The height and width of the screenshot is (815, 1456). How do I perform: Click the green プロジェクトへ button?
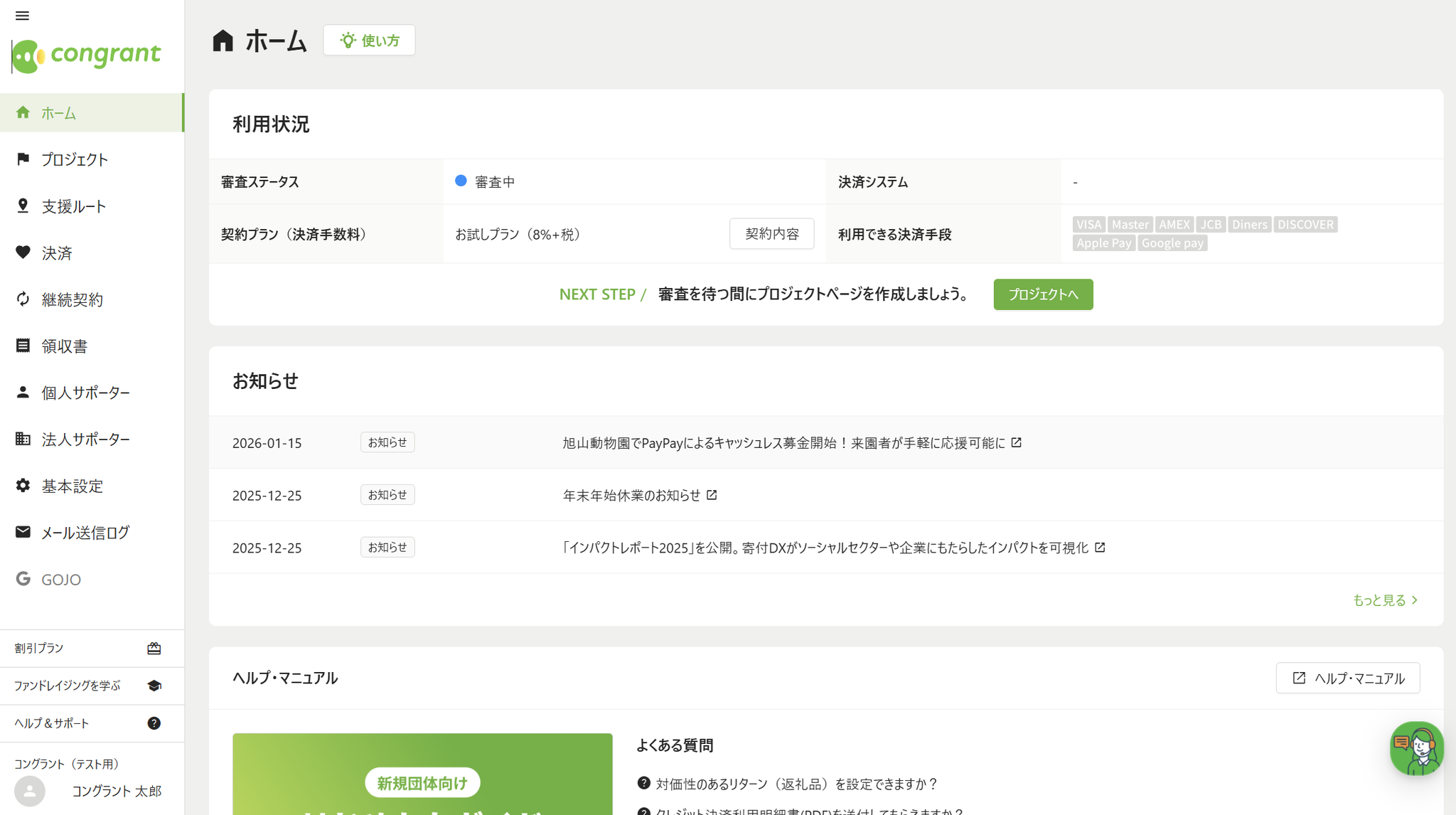[x=1043, y=294]
